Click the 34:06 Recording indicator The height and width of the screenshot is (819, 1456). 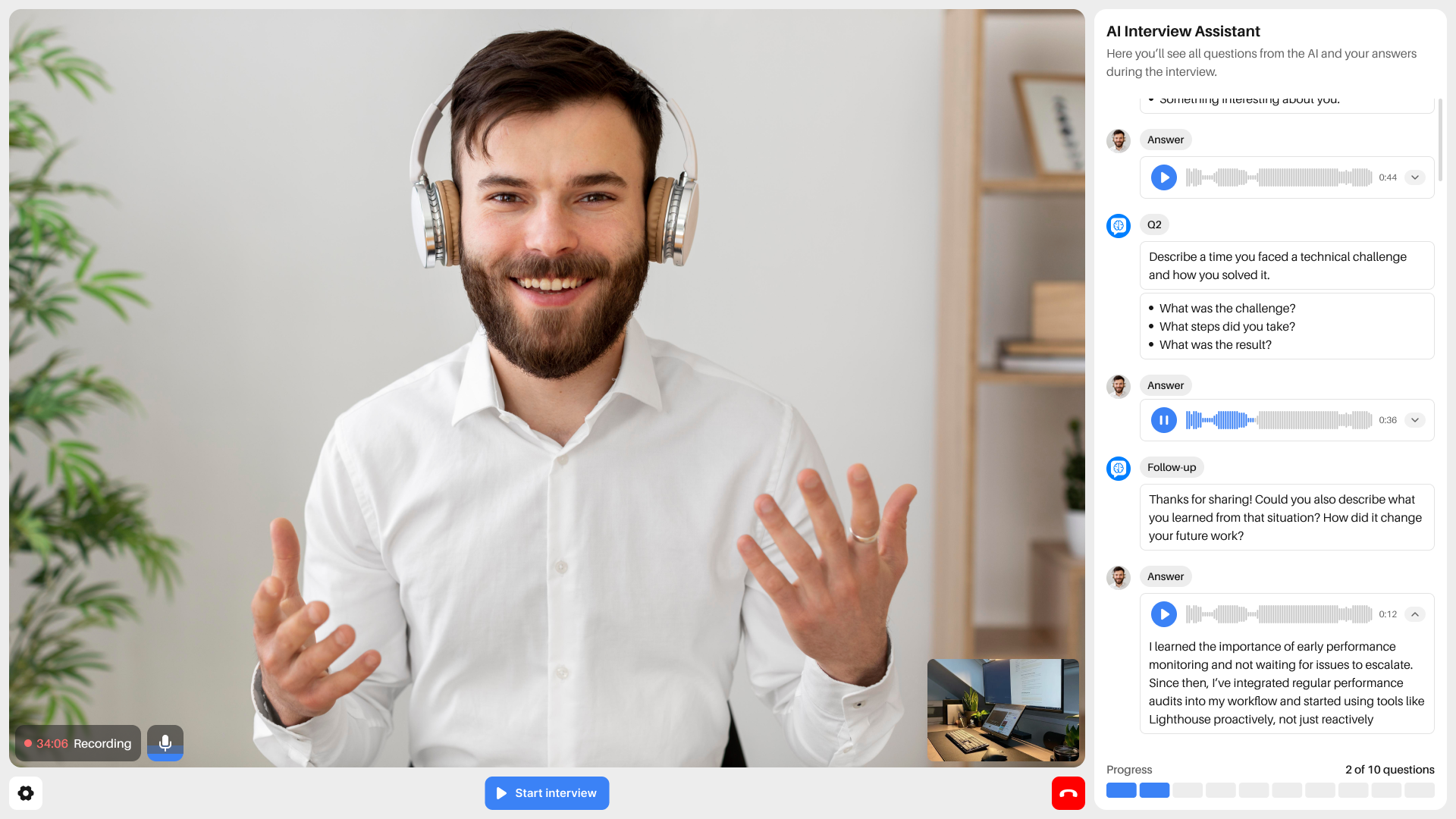click(x=78, y=743)
